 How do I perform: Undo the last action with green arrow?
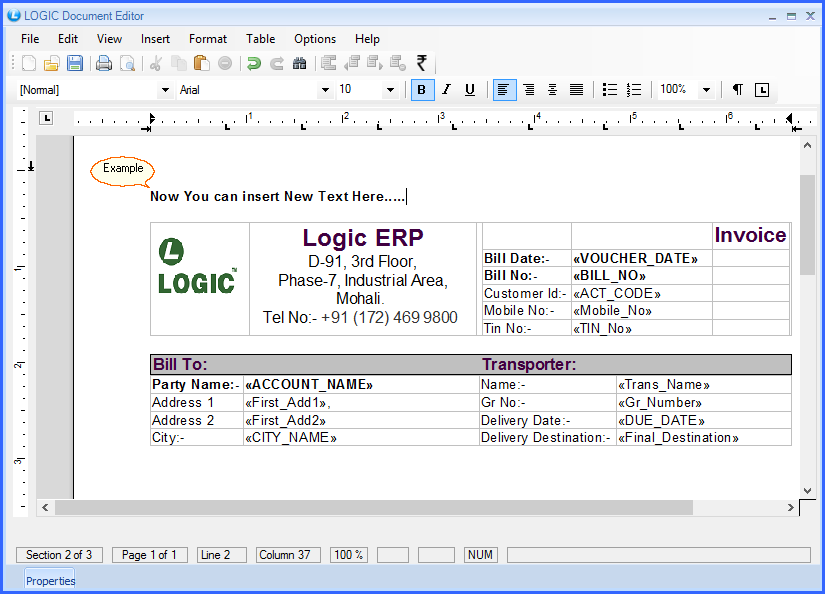tap(254, 63)
